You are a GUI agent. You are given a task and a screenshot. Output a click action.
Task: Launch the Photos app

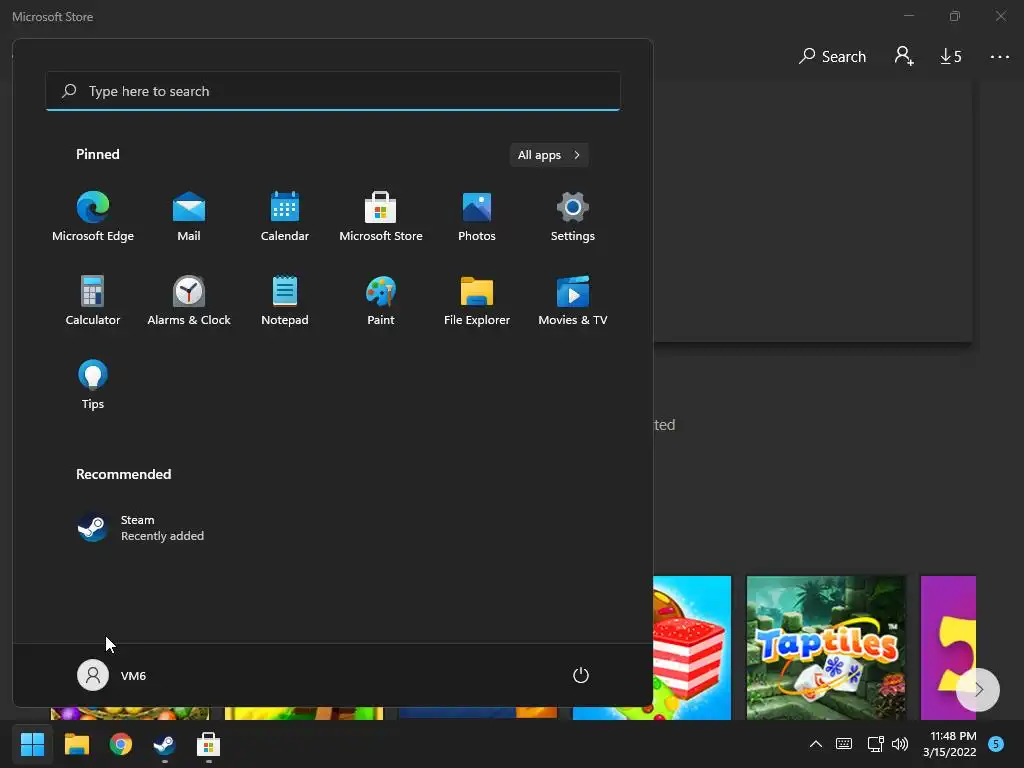coord(477,217)
